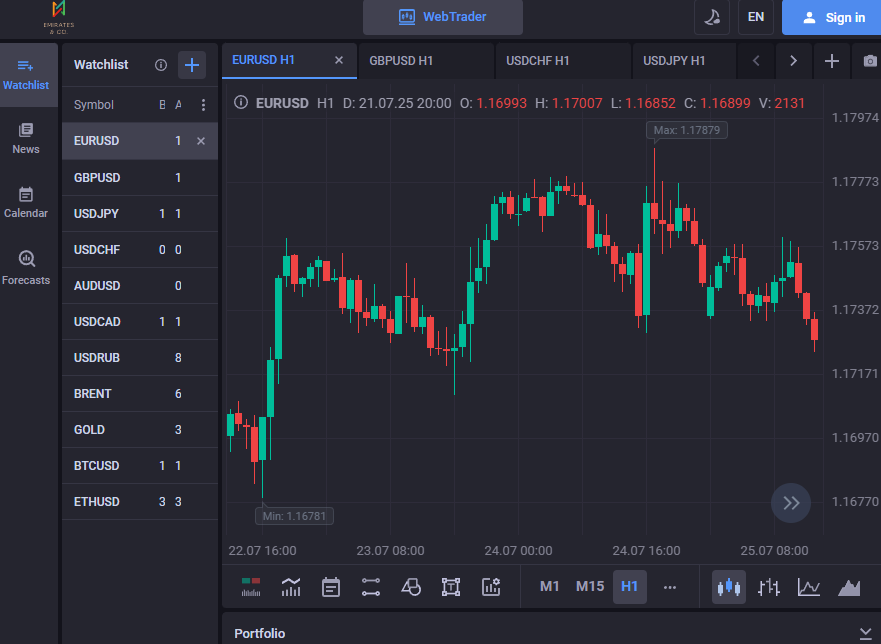Screen dimensions: 881x644
Task: Switch to line chart type
Action: click(x=809, y=587)
